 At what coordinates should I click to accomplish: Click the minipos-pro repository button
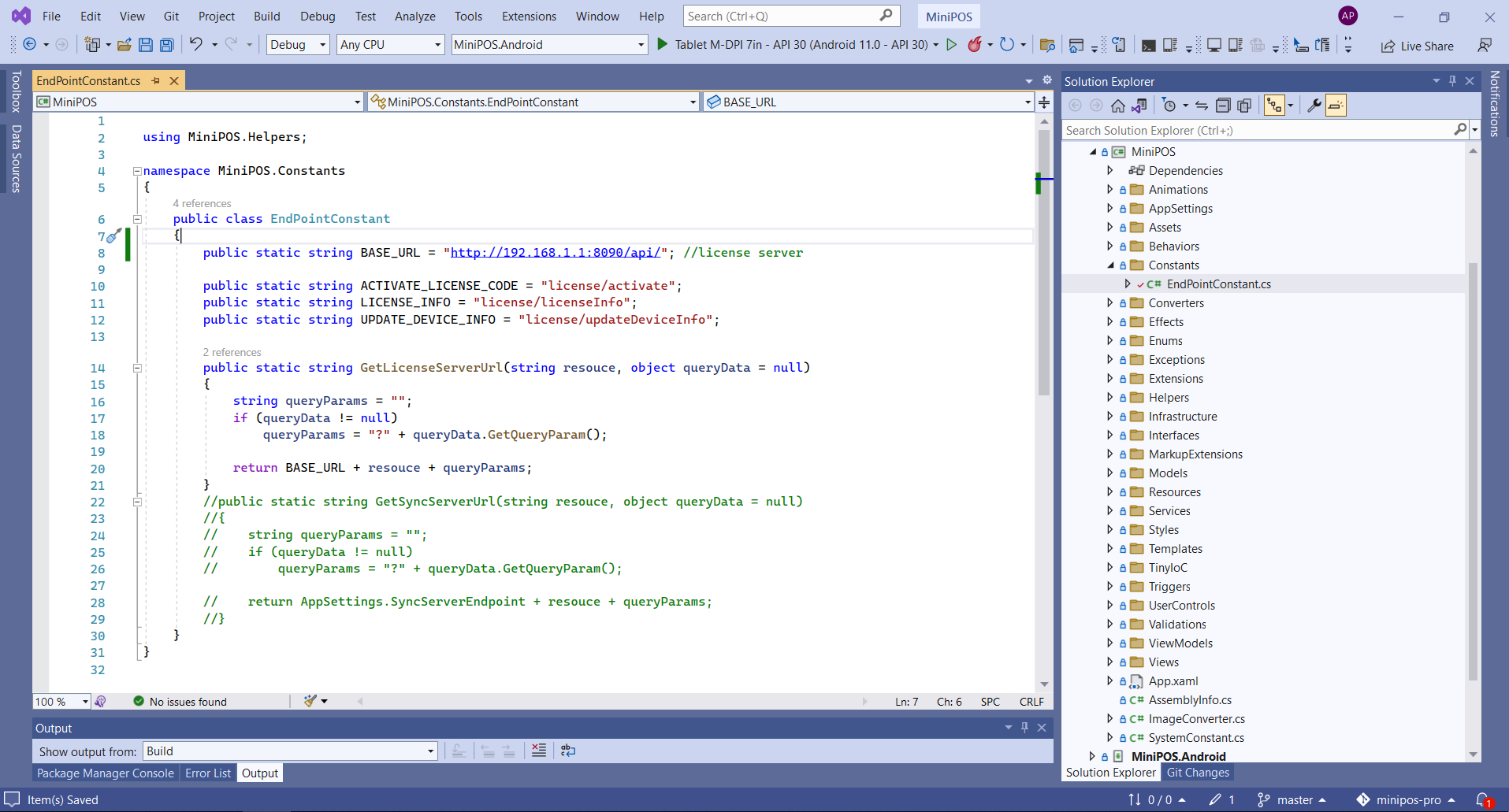tap(1406, 800)
